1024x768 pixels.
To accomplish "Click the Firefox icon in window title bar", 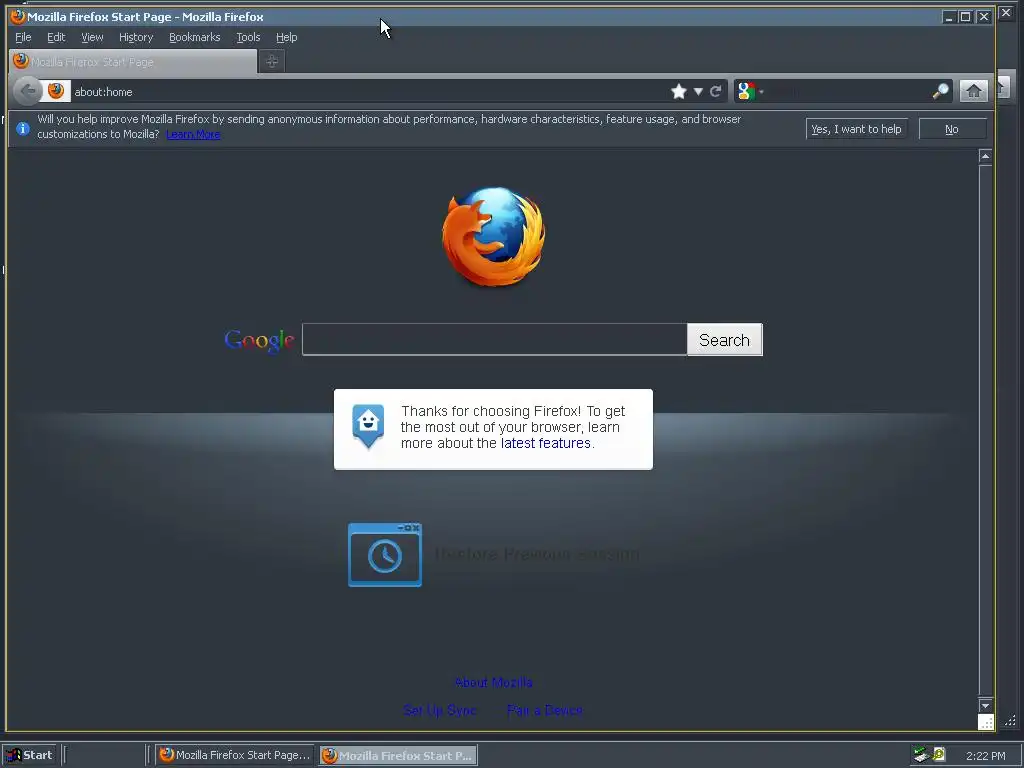I will [18, 16].
